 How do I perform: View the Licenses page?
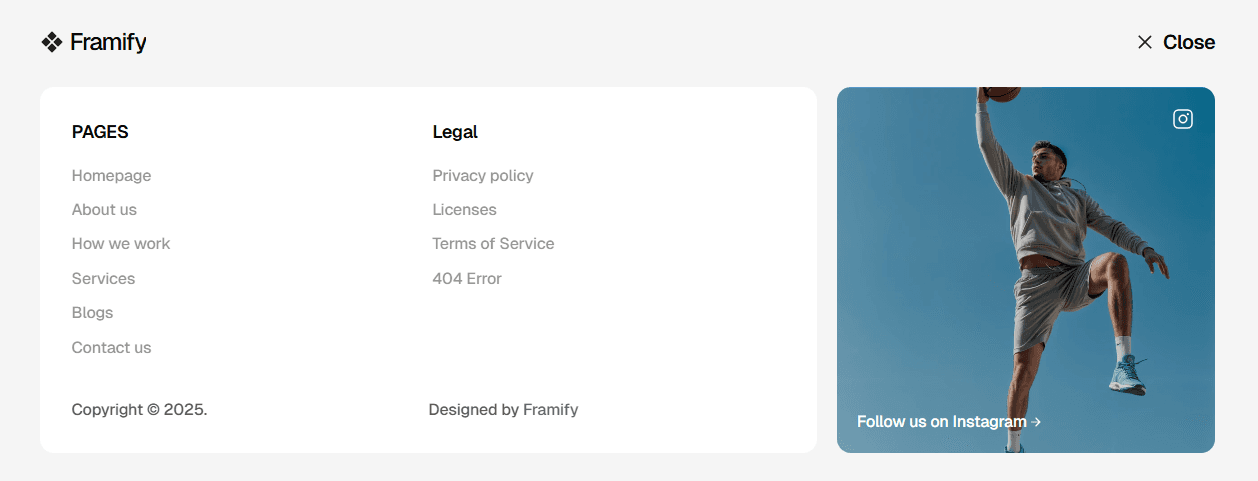coord(464,210)
